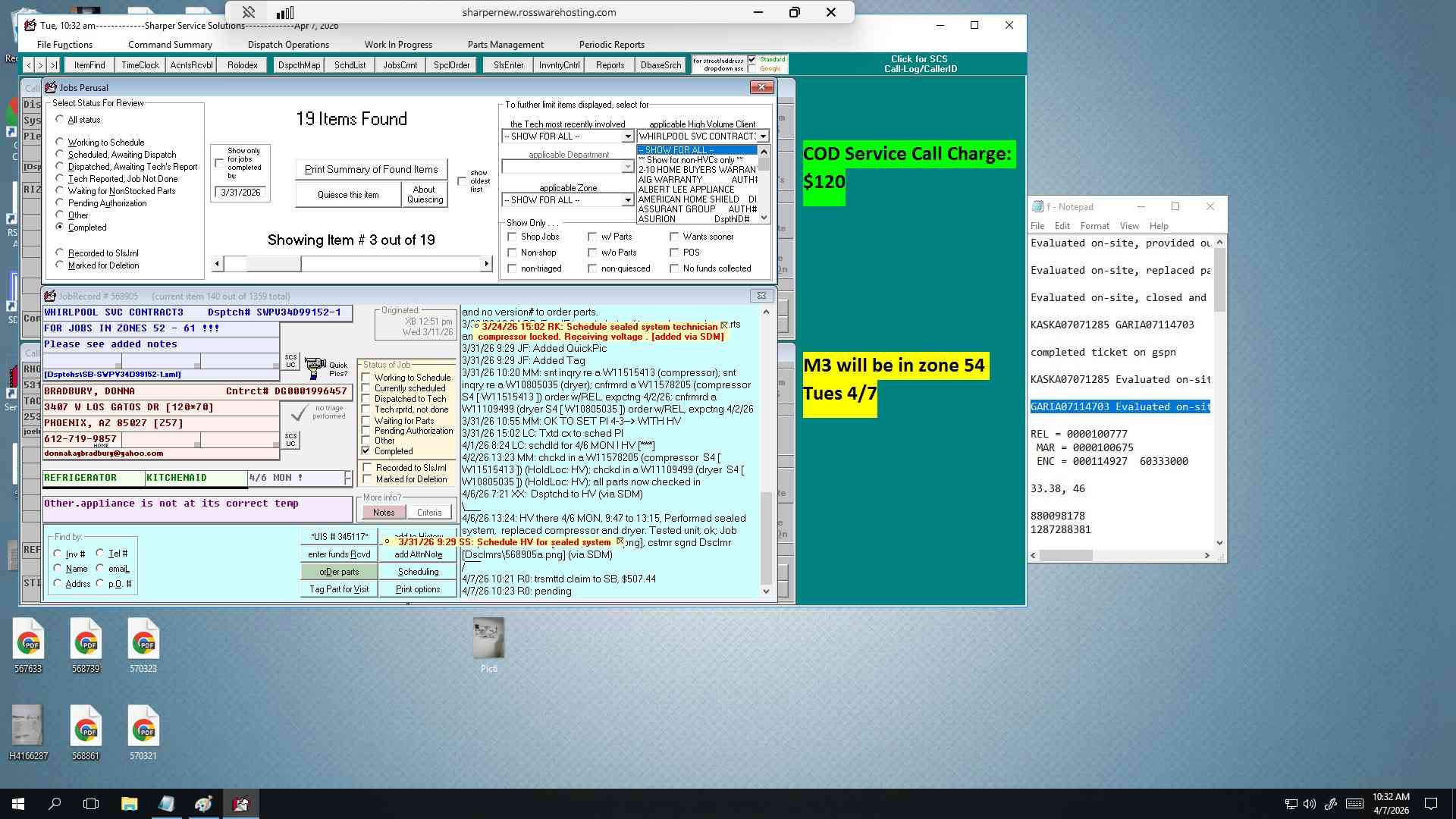Image resolution: width=1456 pixels, height=819 pixels.
Task: Open the 570321 PDF desktop file
Action: (143, 733)
